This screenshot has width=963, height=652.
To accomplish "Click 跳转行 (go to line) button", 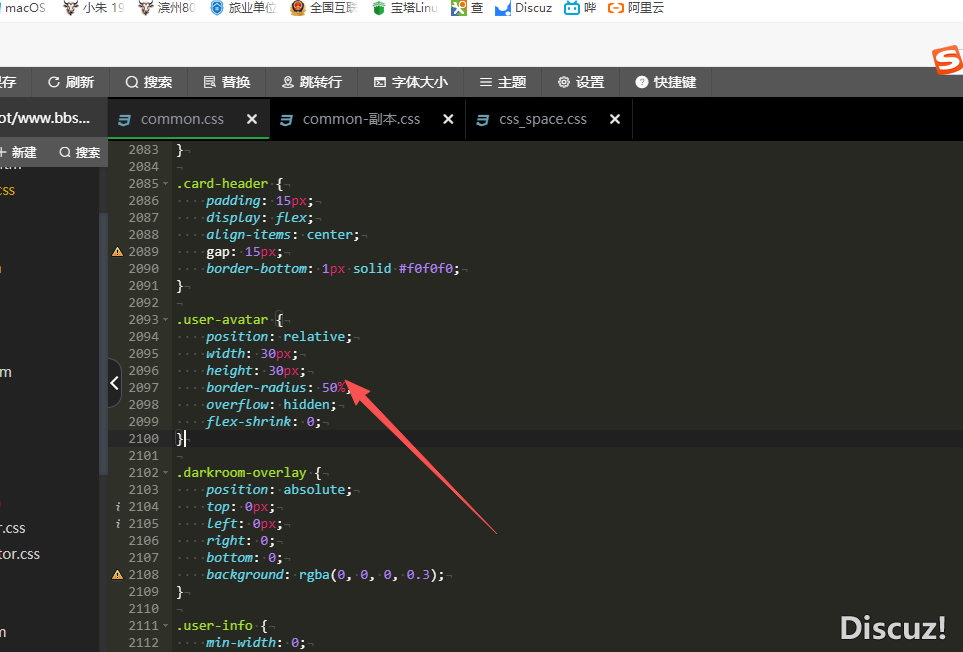I will coord(311,82).
